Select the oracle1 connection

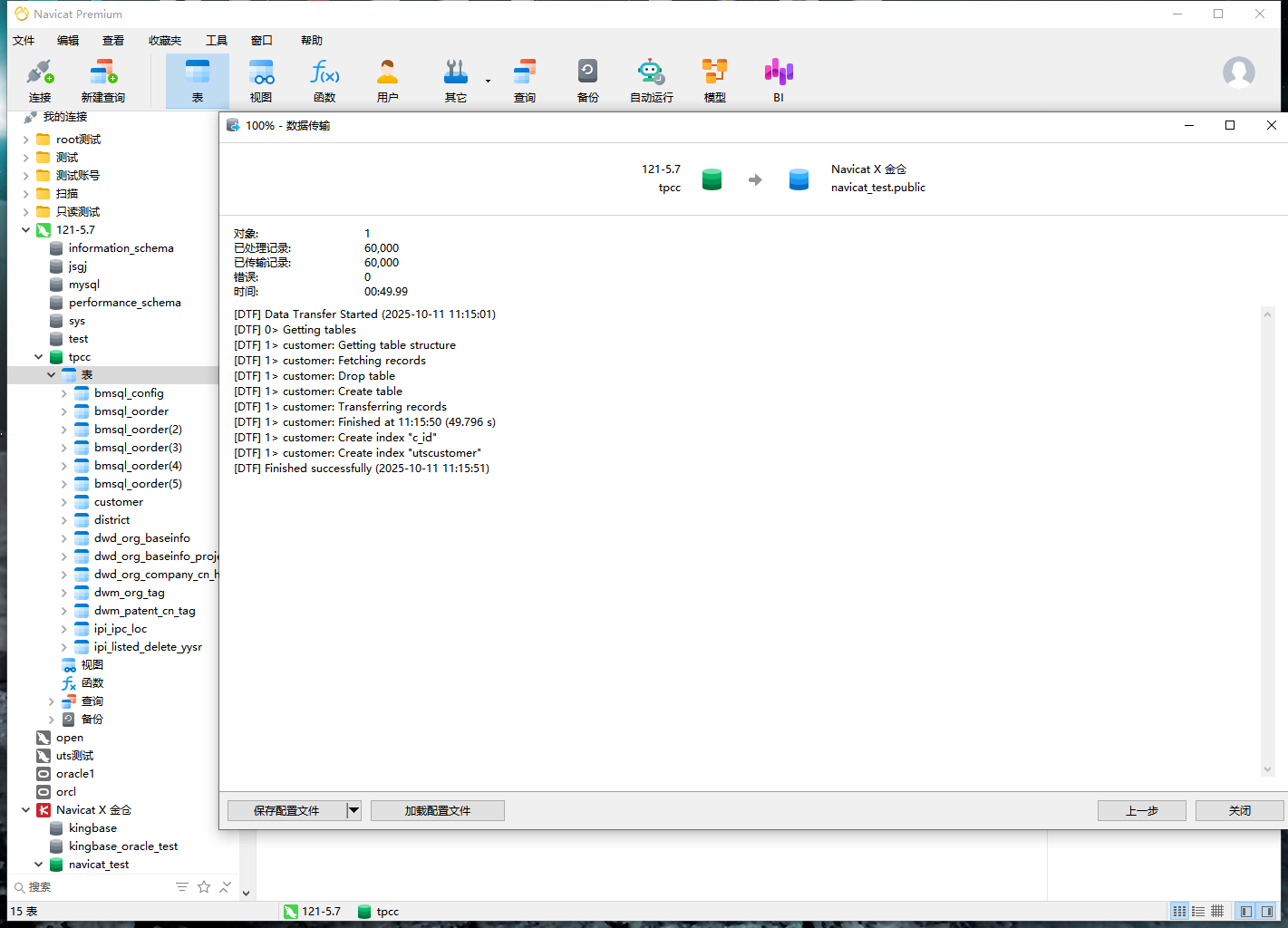click(75, 774)
